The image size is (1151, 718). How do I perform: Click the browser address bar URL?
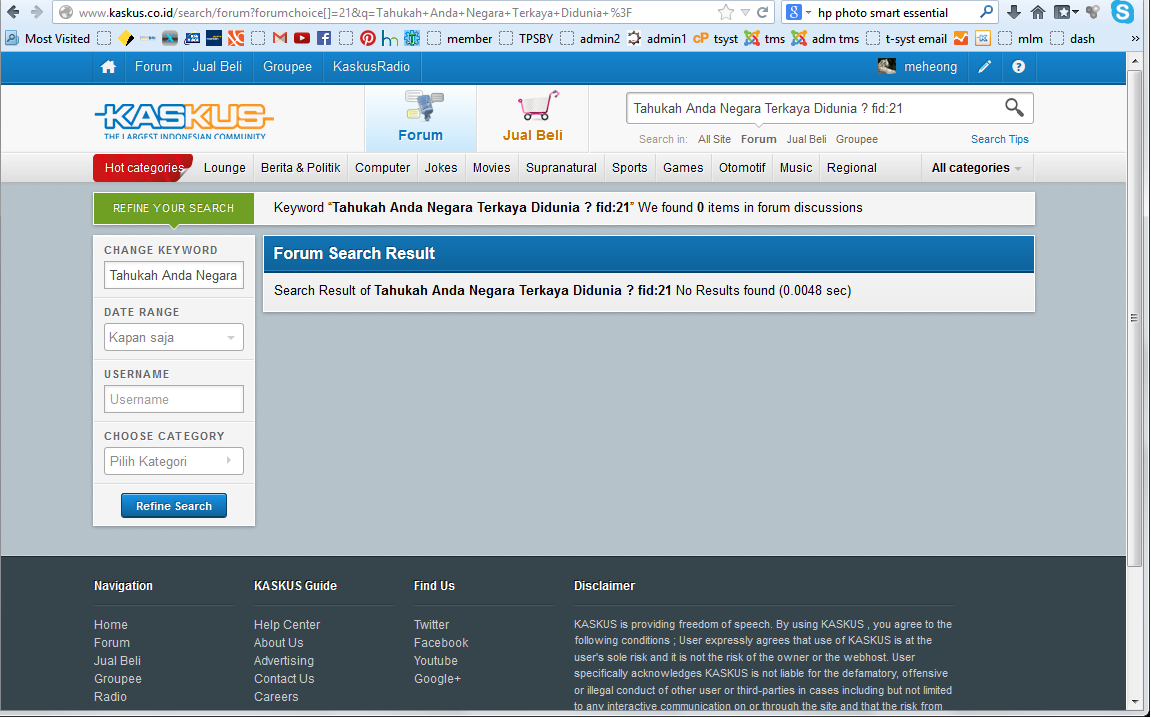click(356, 12)
